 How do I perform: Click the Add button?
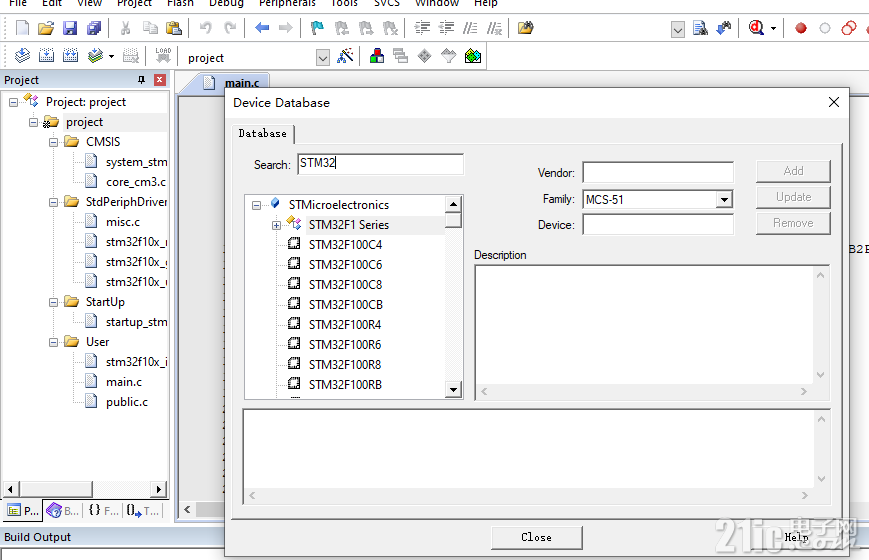pyautogui.click(x=793, y=171)
